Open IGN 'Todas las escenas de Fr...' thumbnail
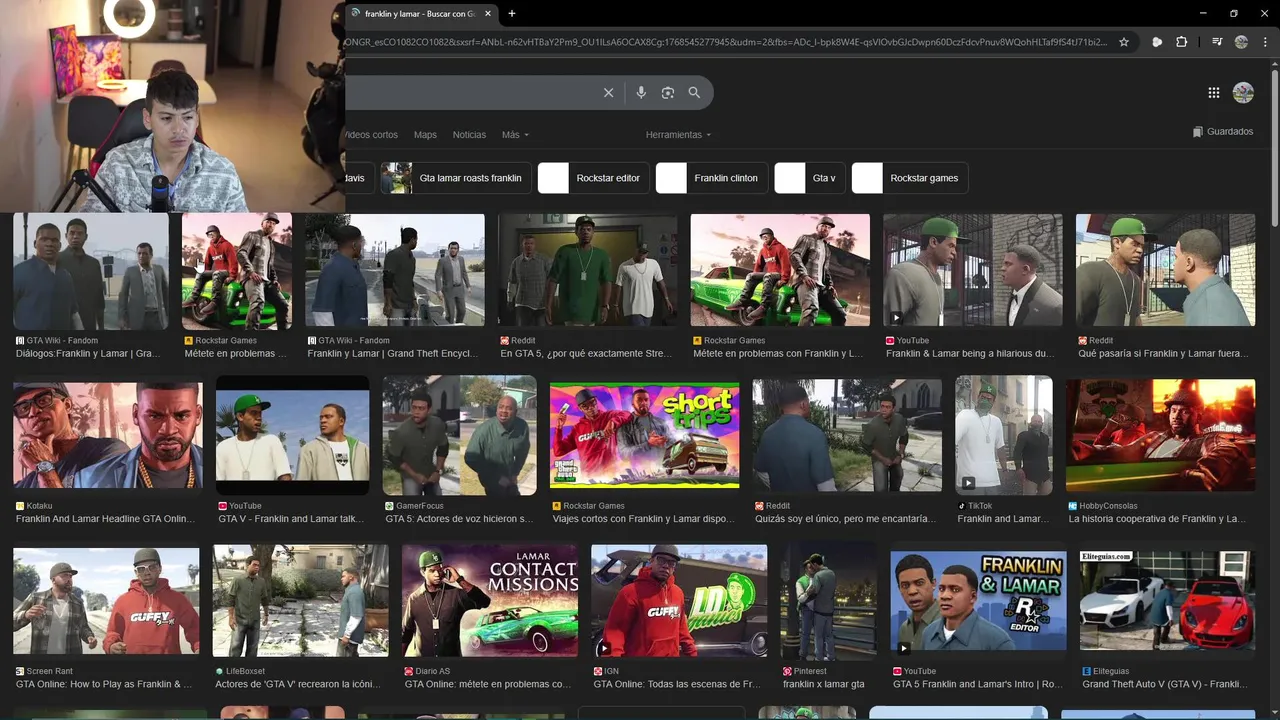 click(x=679, y=601)
